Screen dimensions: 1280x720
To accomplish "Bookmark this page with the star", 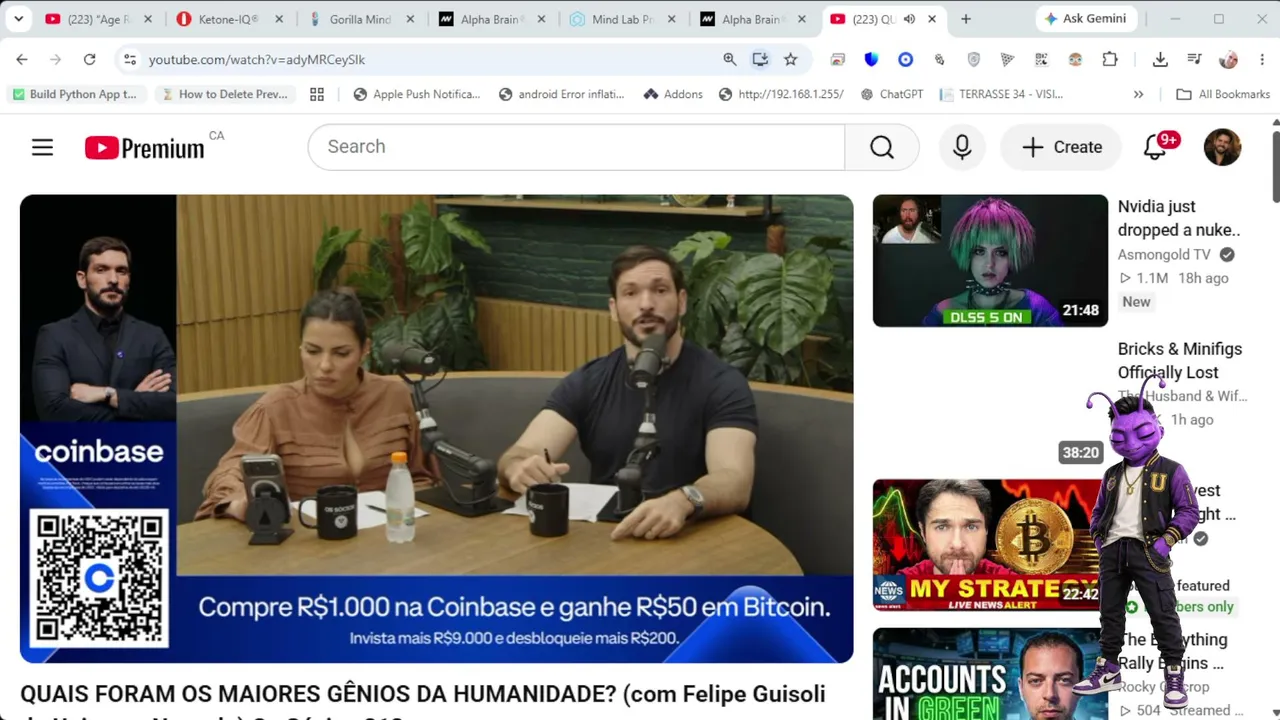I will coord(791,60).
